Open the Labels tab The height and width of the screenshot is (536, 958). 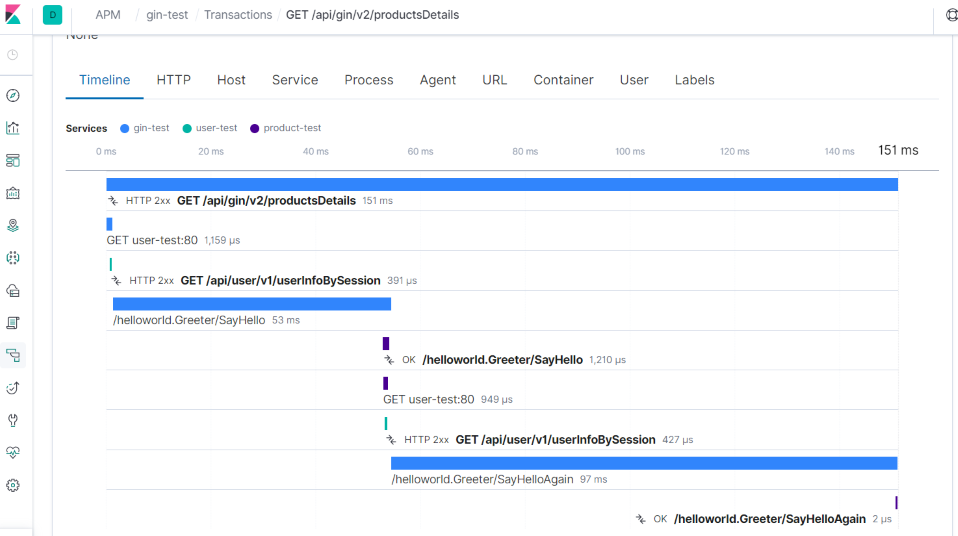coord(695,80)
